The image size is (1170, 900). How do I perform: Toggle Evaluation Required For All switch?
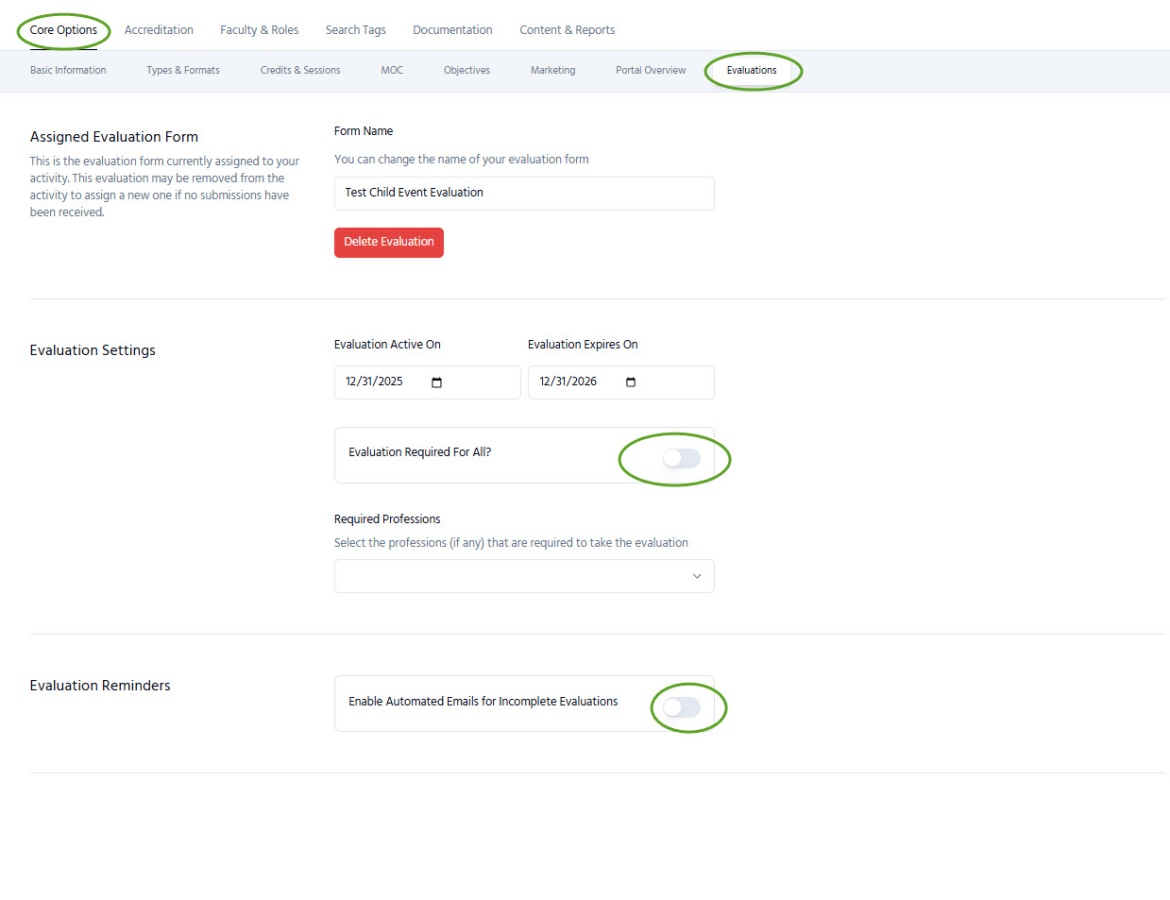[x=681, y=458]
